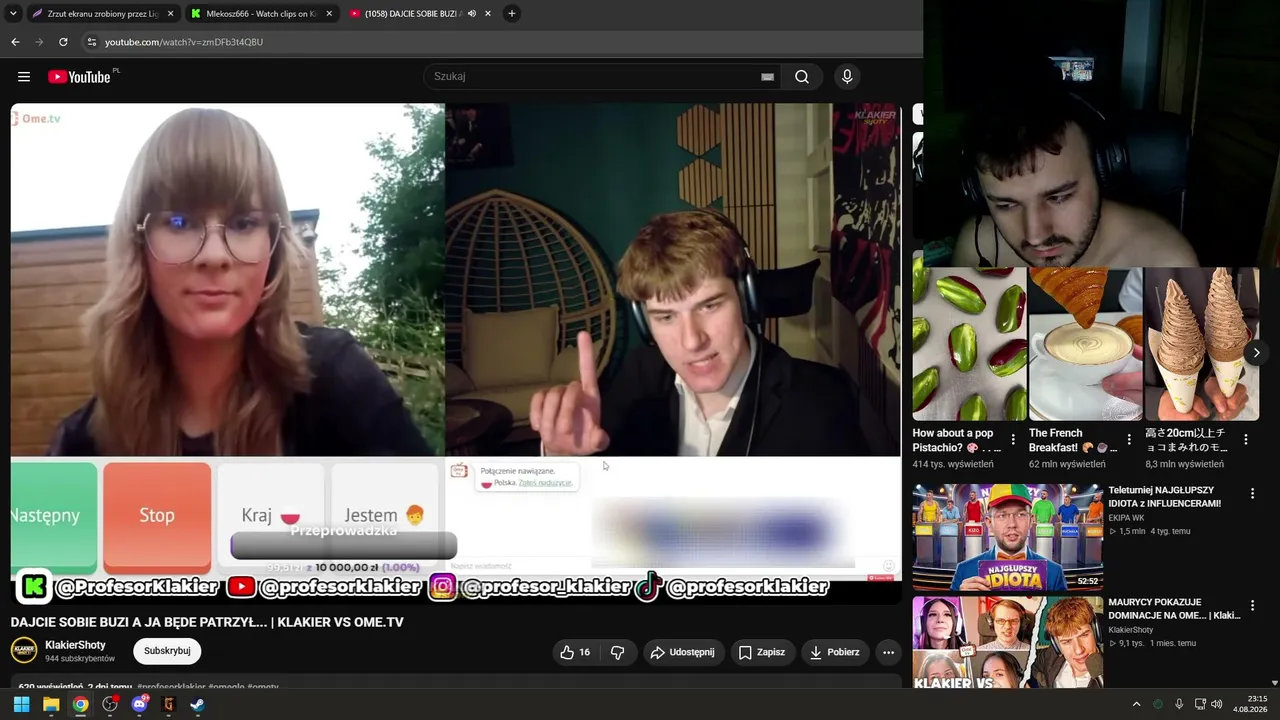The height and width of the screenshot is (720, 1280).
Task: Open the volume control in system tray
Action: pos(1217,705)
